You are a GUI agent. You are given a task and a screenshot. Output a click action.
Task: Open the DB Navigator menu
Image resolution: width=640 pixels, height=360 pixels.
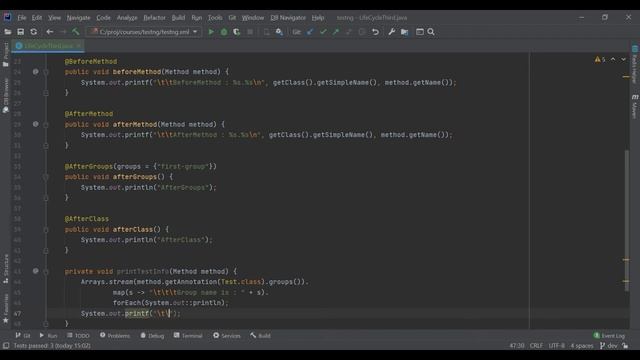click(288, 18)
